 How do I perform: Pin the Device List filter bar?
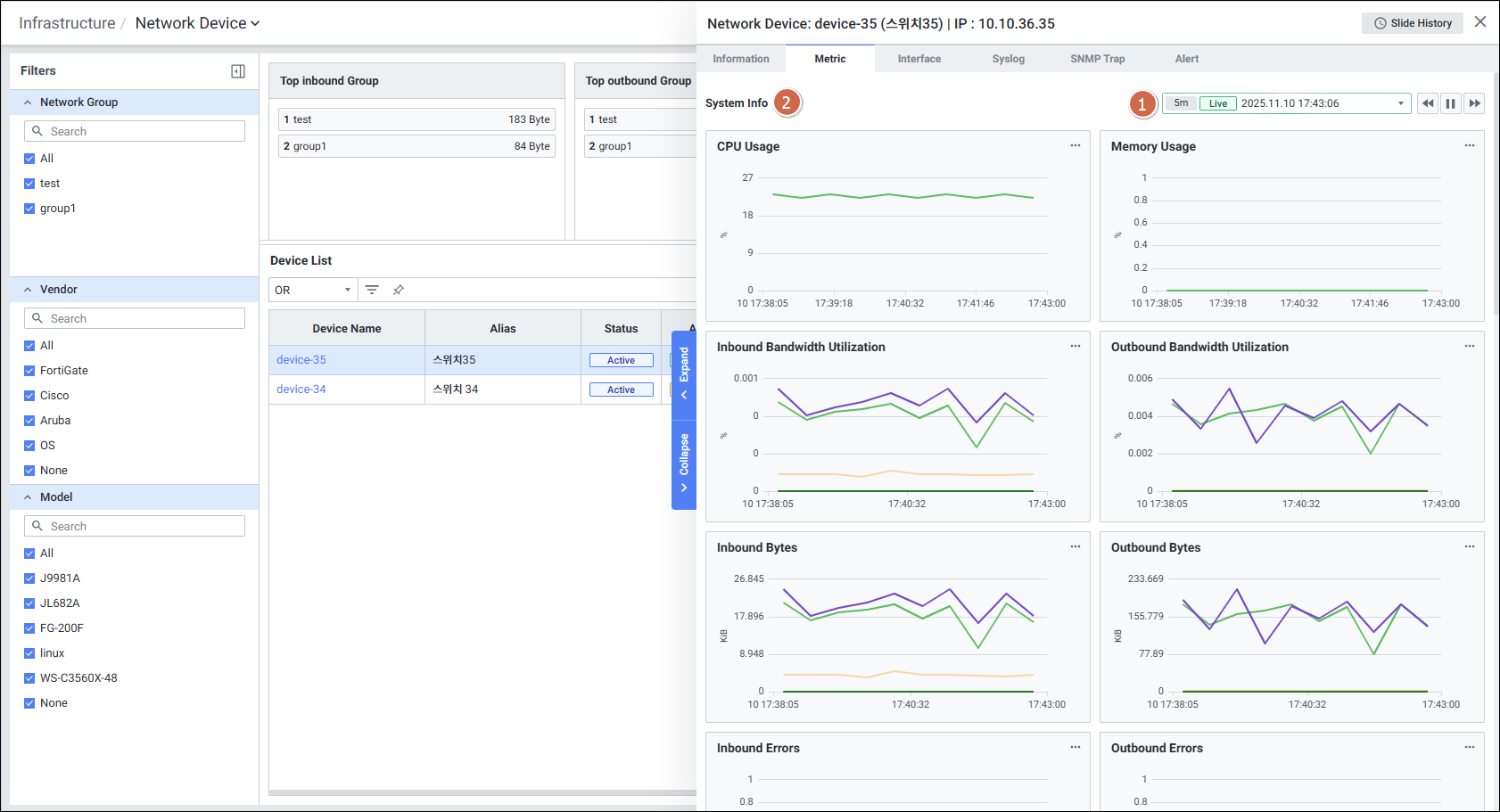pos(399,290)
